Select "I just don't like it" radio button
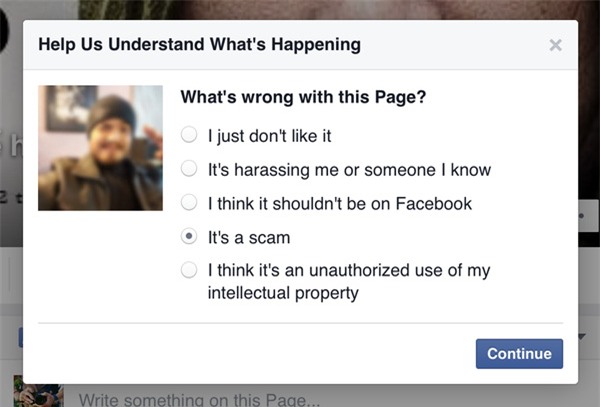 189,134
